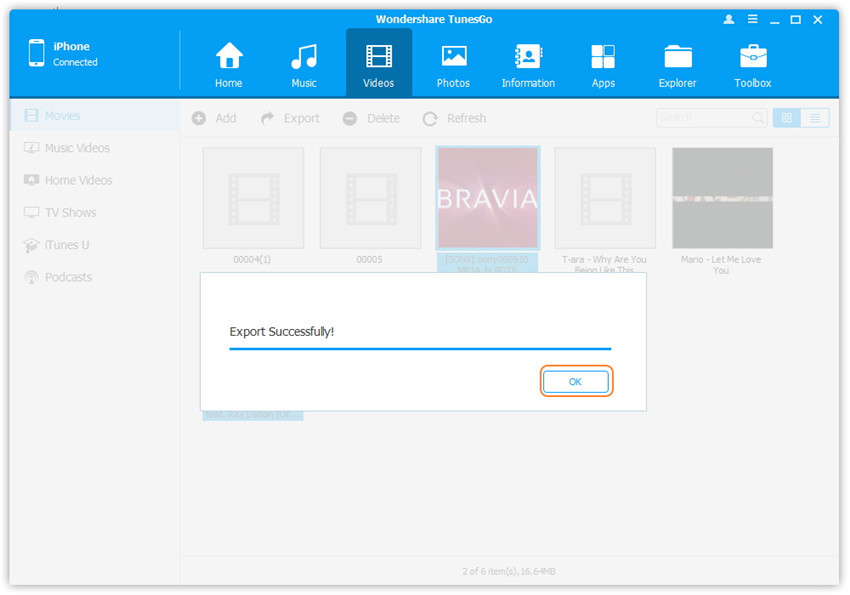Select the Videos tab
850x595 pixels.
(379, 65)
